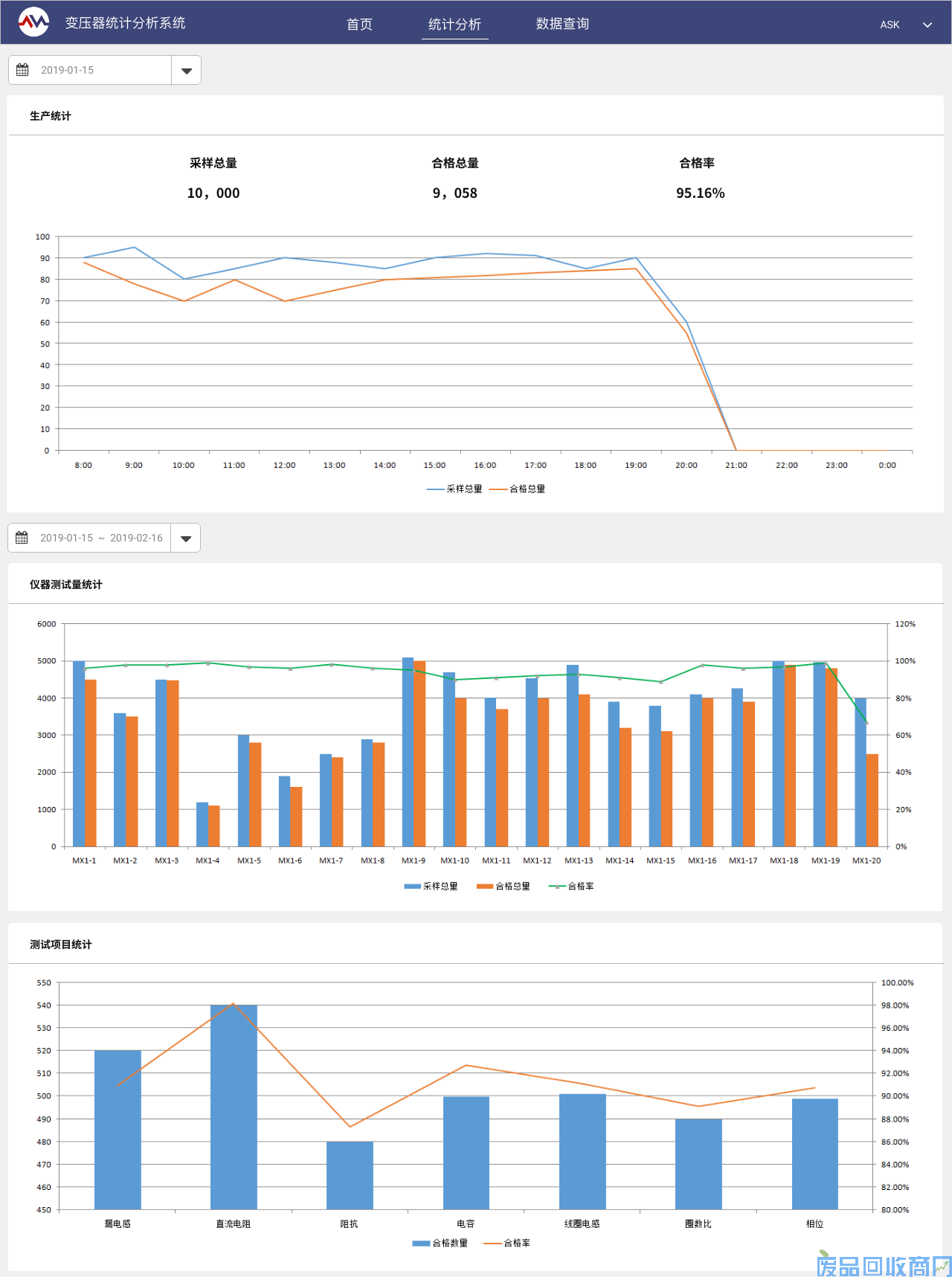Click the 直流电阻 bar in test chart

point(234,1107)
